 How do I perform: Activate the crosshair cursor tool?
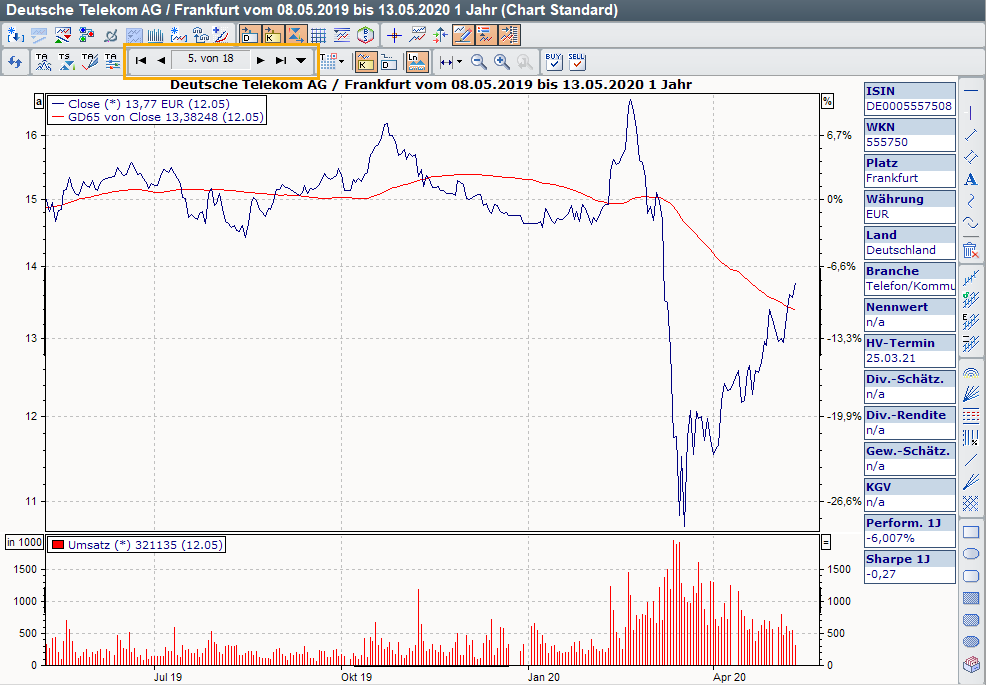(x=394, y=35)
